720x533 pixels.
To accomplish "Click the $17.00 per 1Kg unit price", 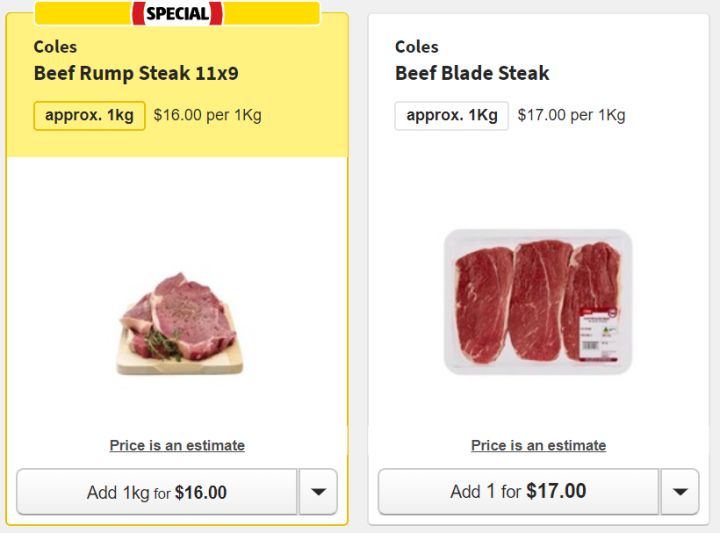I will (571, 115).
